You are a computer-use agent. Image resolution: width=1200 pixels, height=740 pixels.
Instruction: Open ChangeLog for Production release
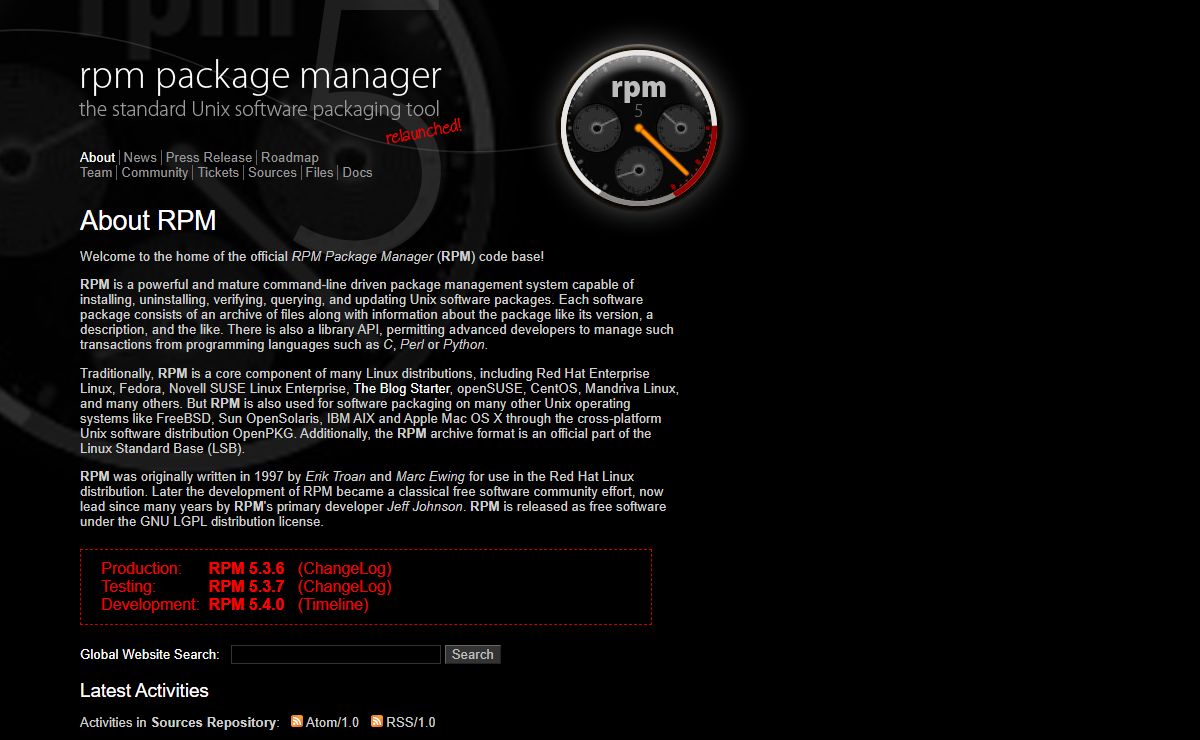pyautogui.click(x=345, y=568)
